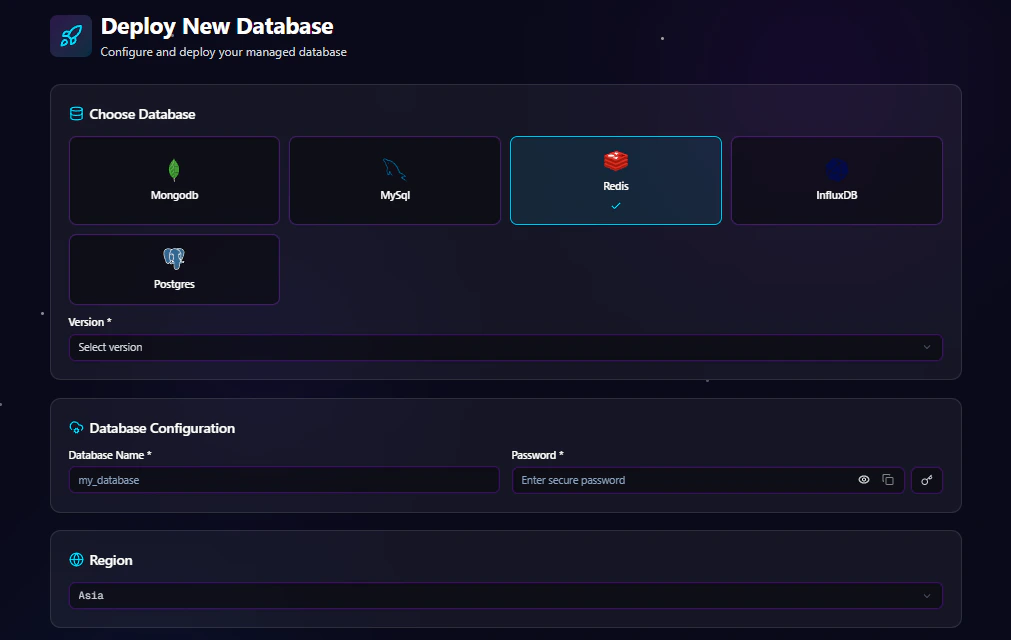Click the globe icon beside Region
This screenshot has height=640, width=1011.
(76, 559)
